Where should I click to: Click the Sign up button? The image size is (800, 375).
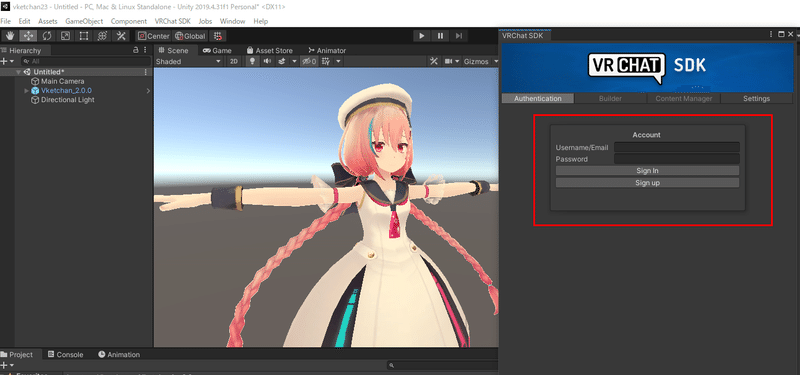coord(647,183)
